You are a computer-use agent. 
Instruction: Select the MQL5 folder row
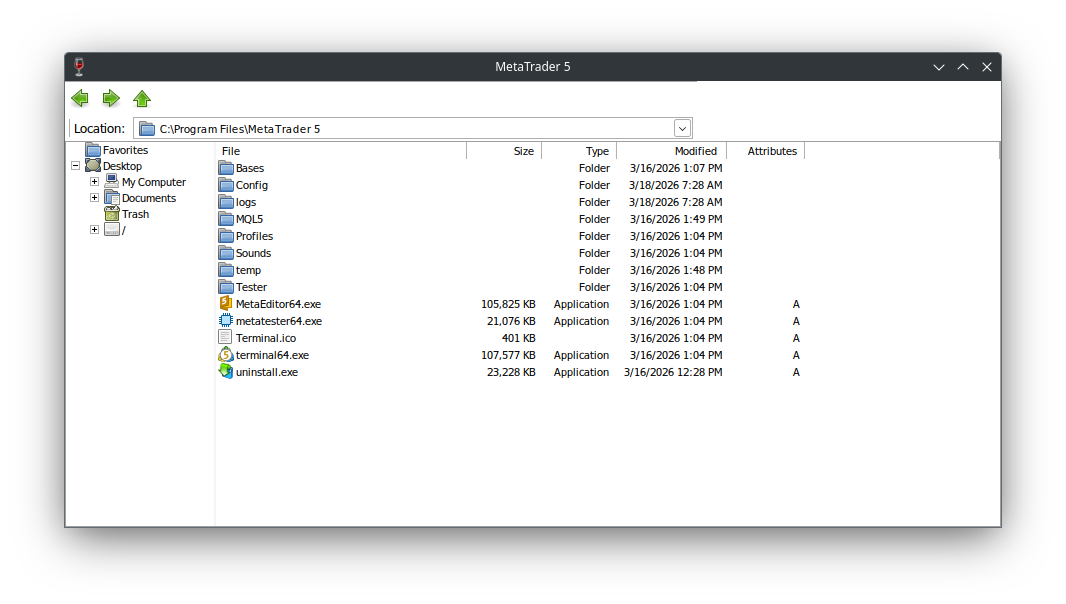pos(249,219)
